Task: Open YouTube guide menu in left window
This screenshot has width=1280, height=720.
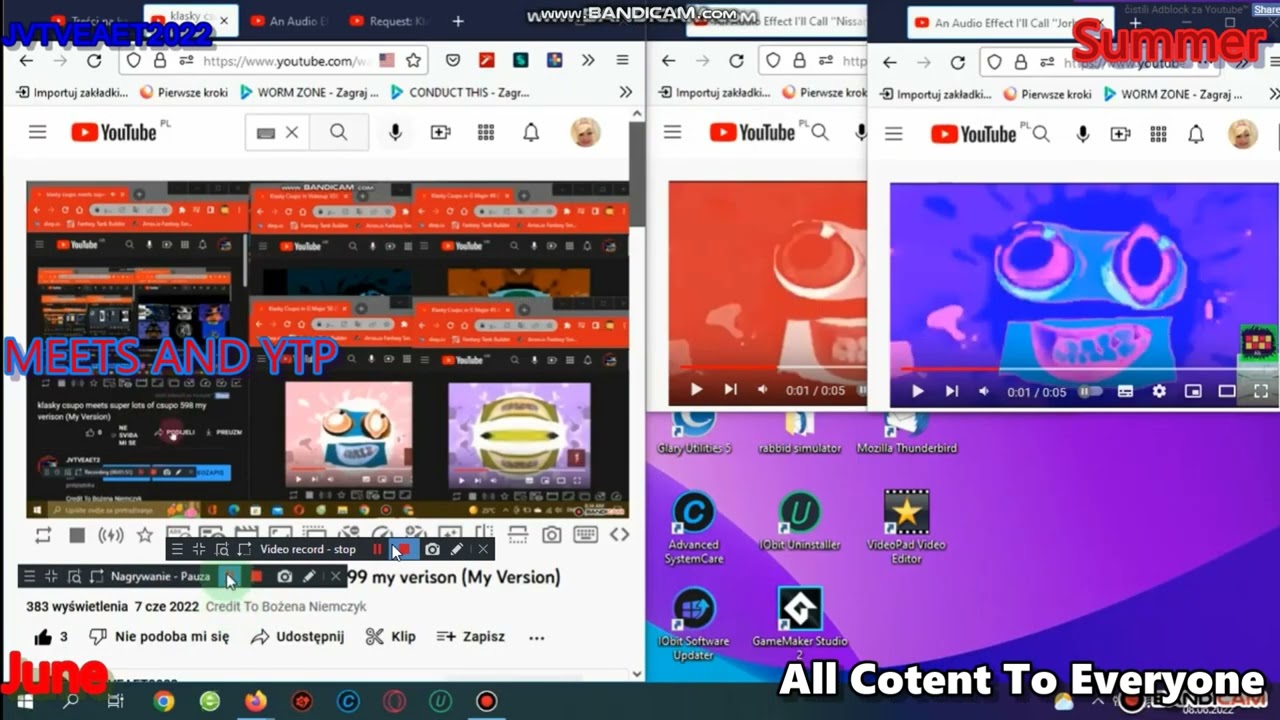Action: [x=37, y=132]
